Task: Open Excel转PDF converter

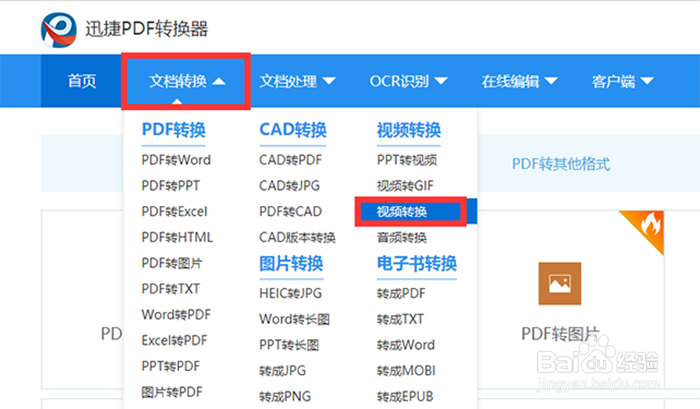Action: 175,341
